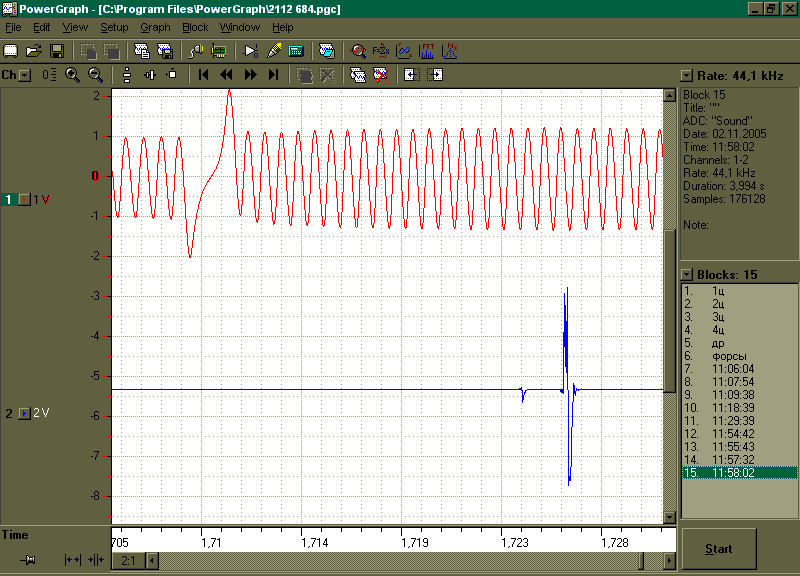
Task: Open the Block menu
Action: point(195,28)
